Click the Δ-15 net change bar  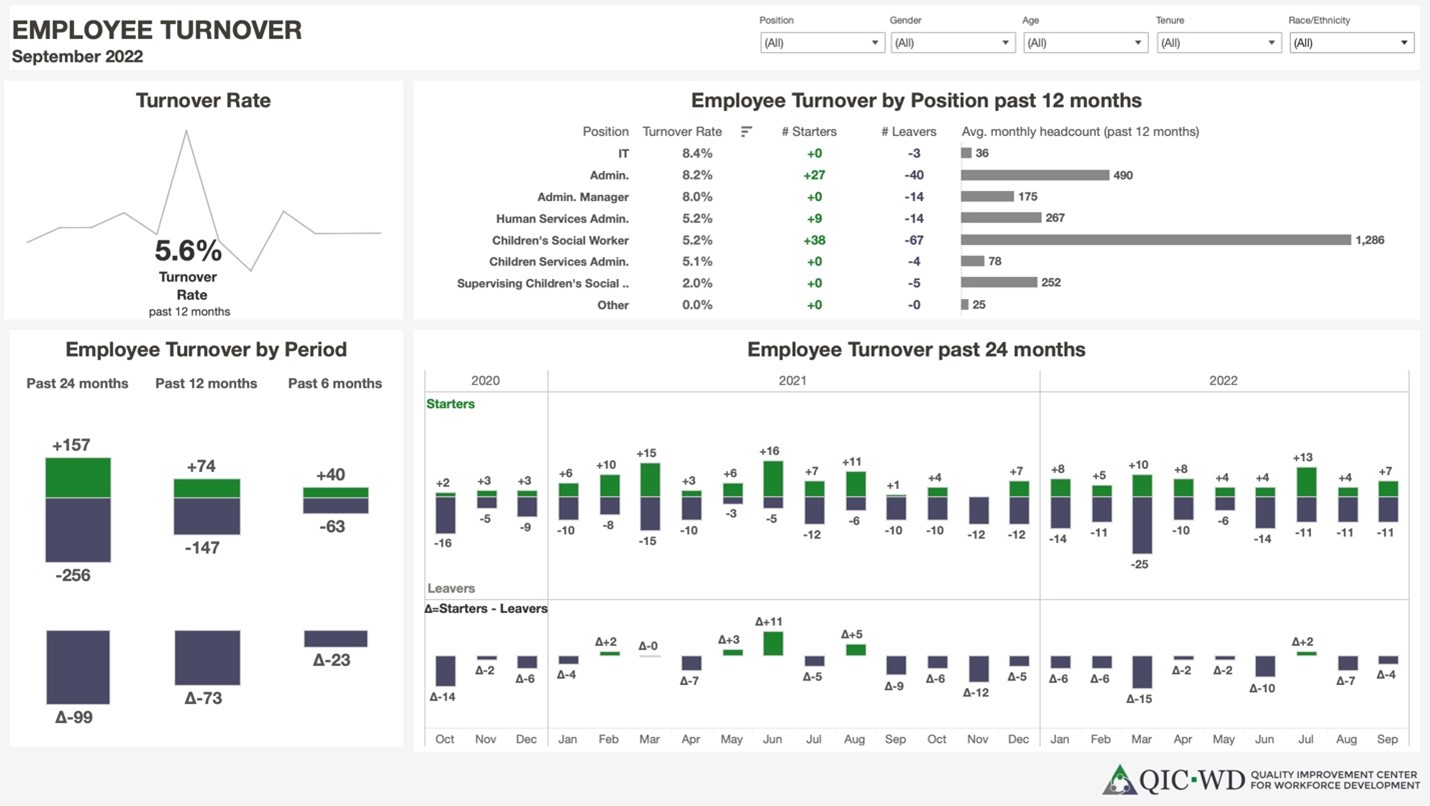(x=1141, y=672)
